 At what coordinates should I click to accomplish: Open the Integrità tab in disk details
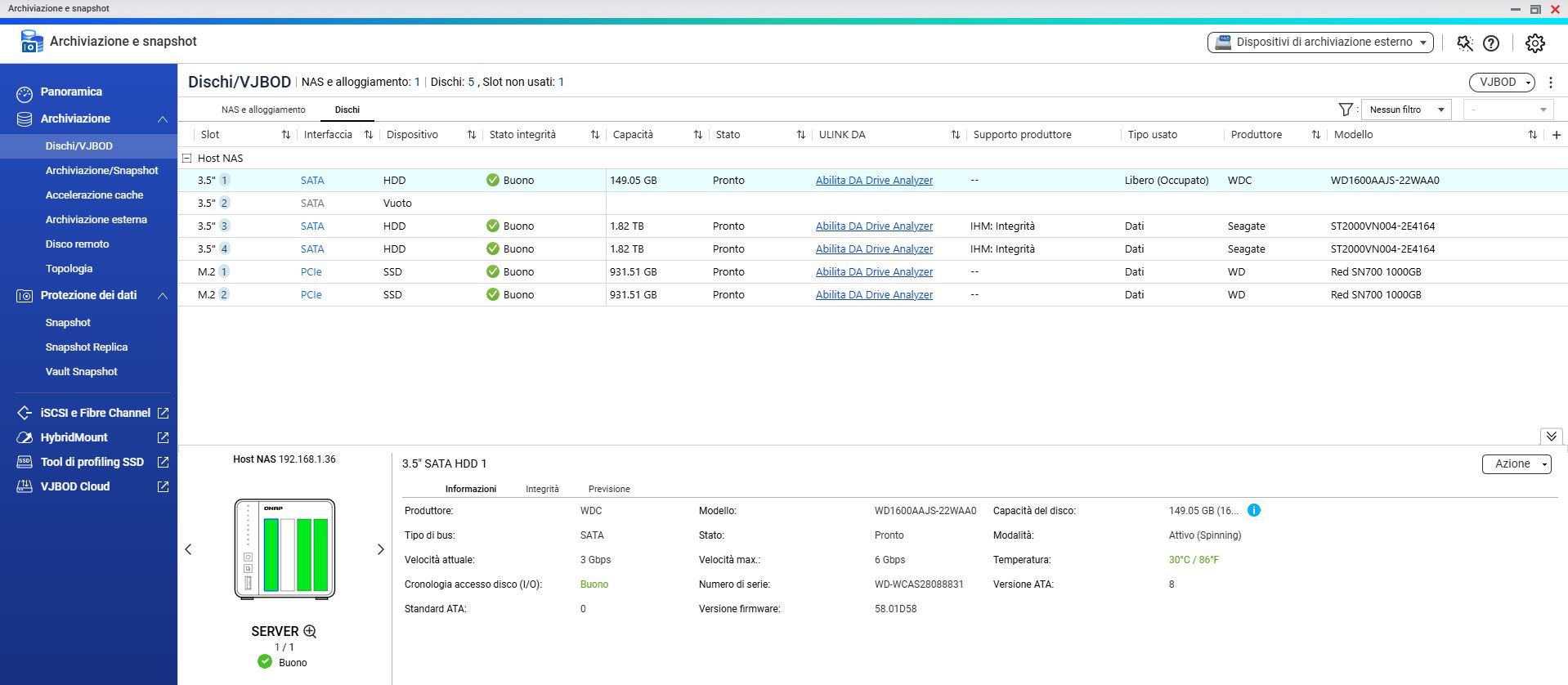542,489
